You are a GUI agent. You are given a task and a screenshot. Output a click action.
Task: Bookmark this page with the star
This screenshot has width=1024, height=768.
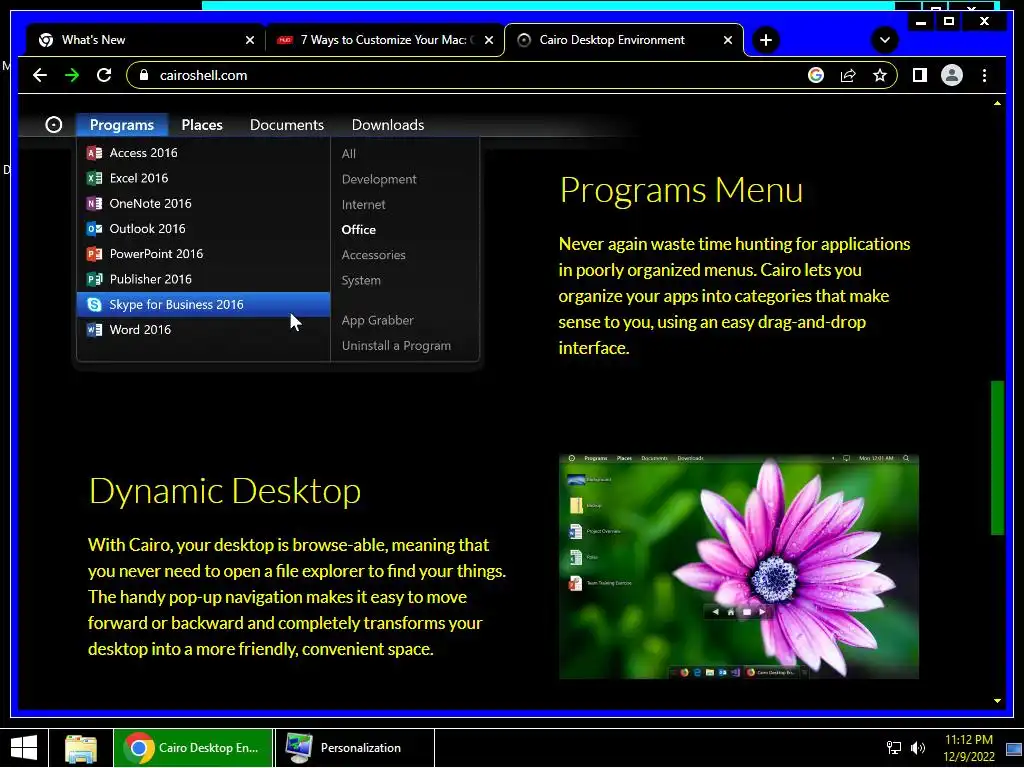[x=880, y=75]
